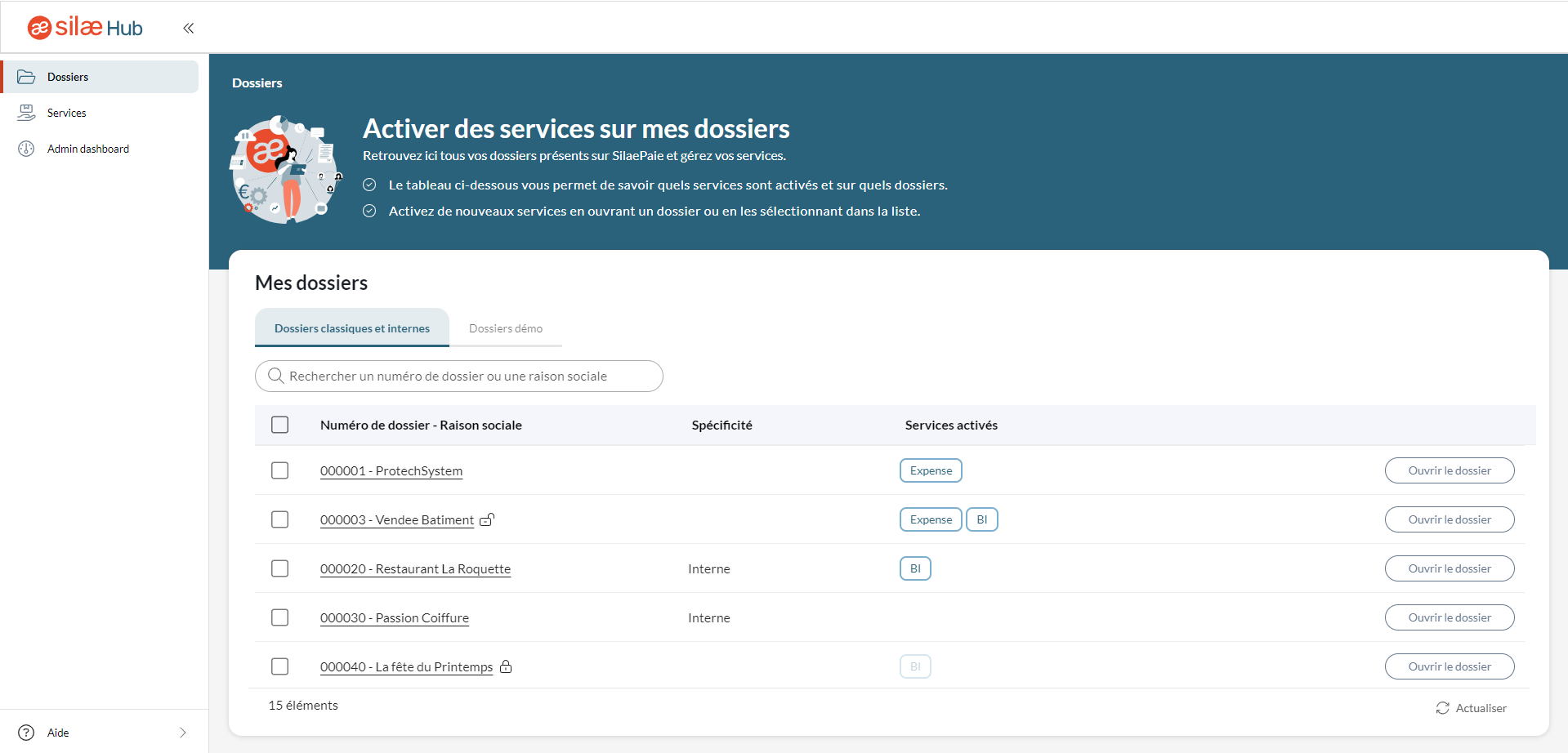Image resolution: width=1568 pixels, height=753 pixels.
Task: Click the Expense badge for Vendee Batiment
Action: click(931, 519)
